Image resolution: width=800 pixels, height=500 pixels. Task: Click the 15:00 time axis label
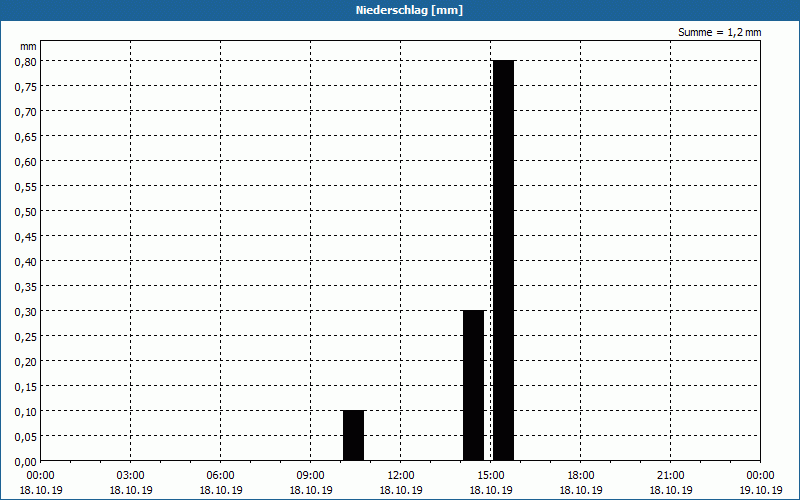click(491, 476)
